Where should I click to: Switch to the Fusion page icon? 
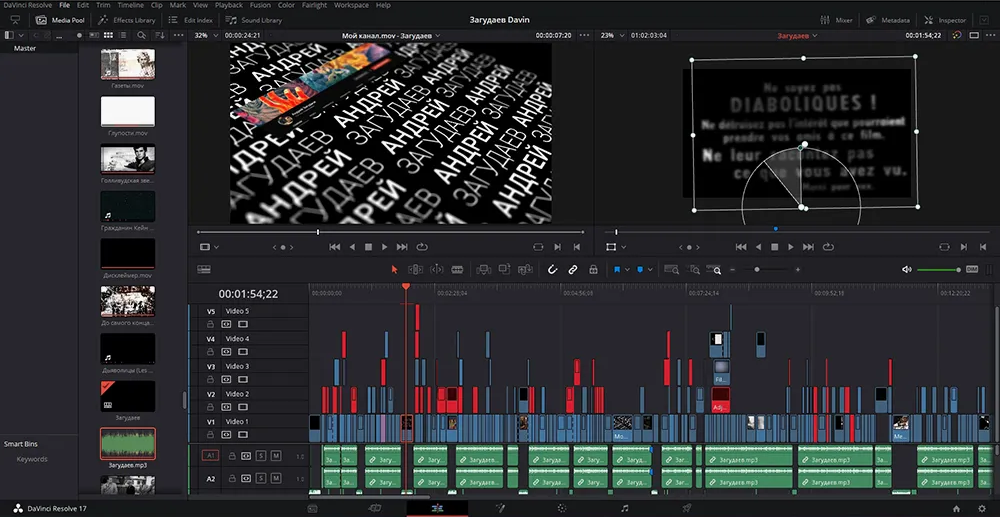click(500, 508)
